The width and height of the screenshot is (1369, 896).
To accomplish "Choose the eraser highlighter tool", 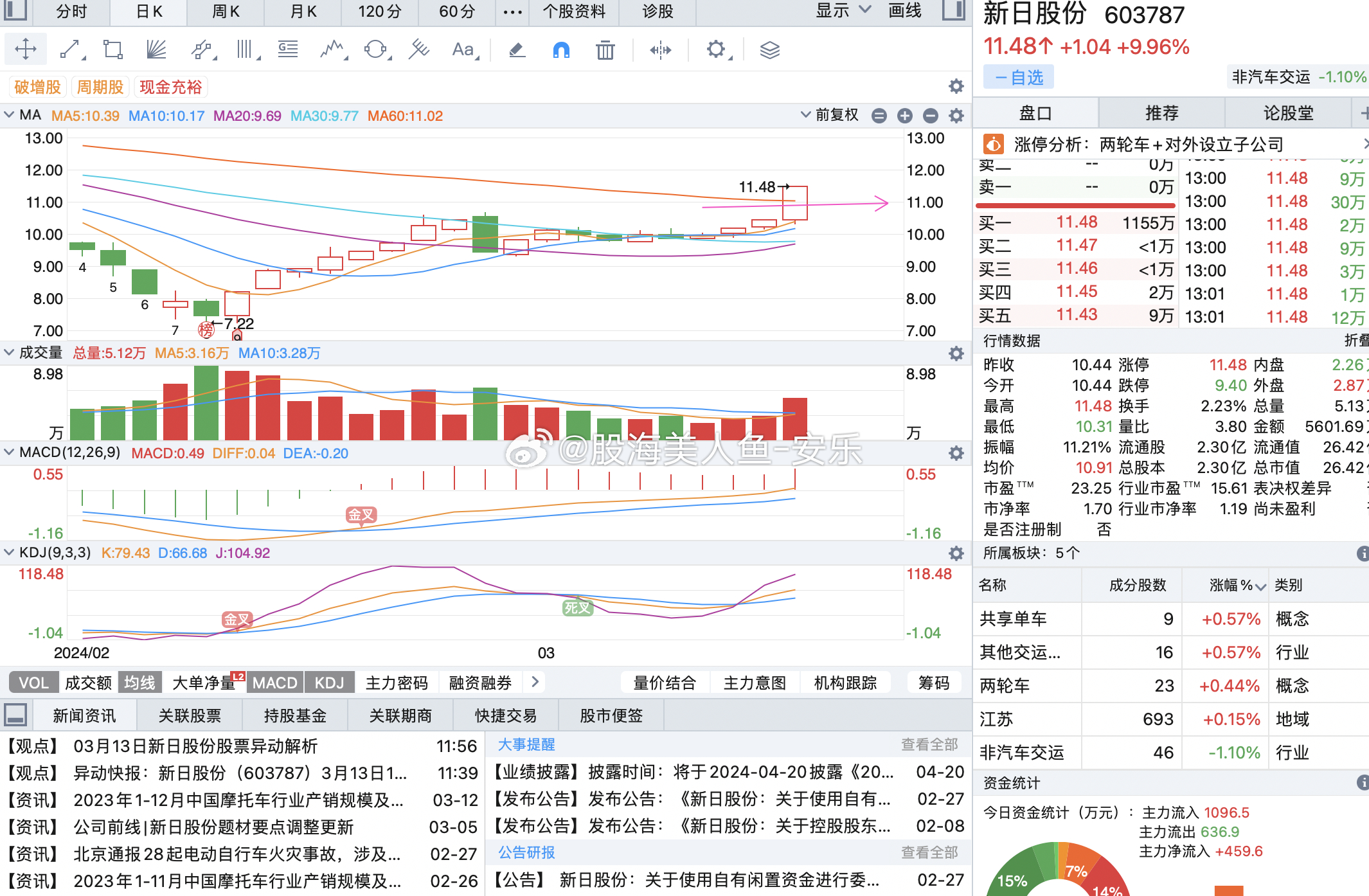I will [517, 49].
